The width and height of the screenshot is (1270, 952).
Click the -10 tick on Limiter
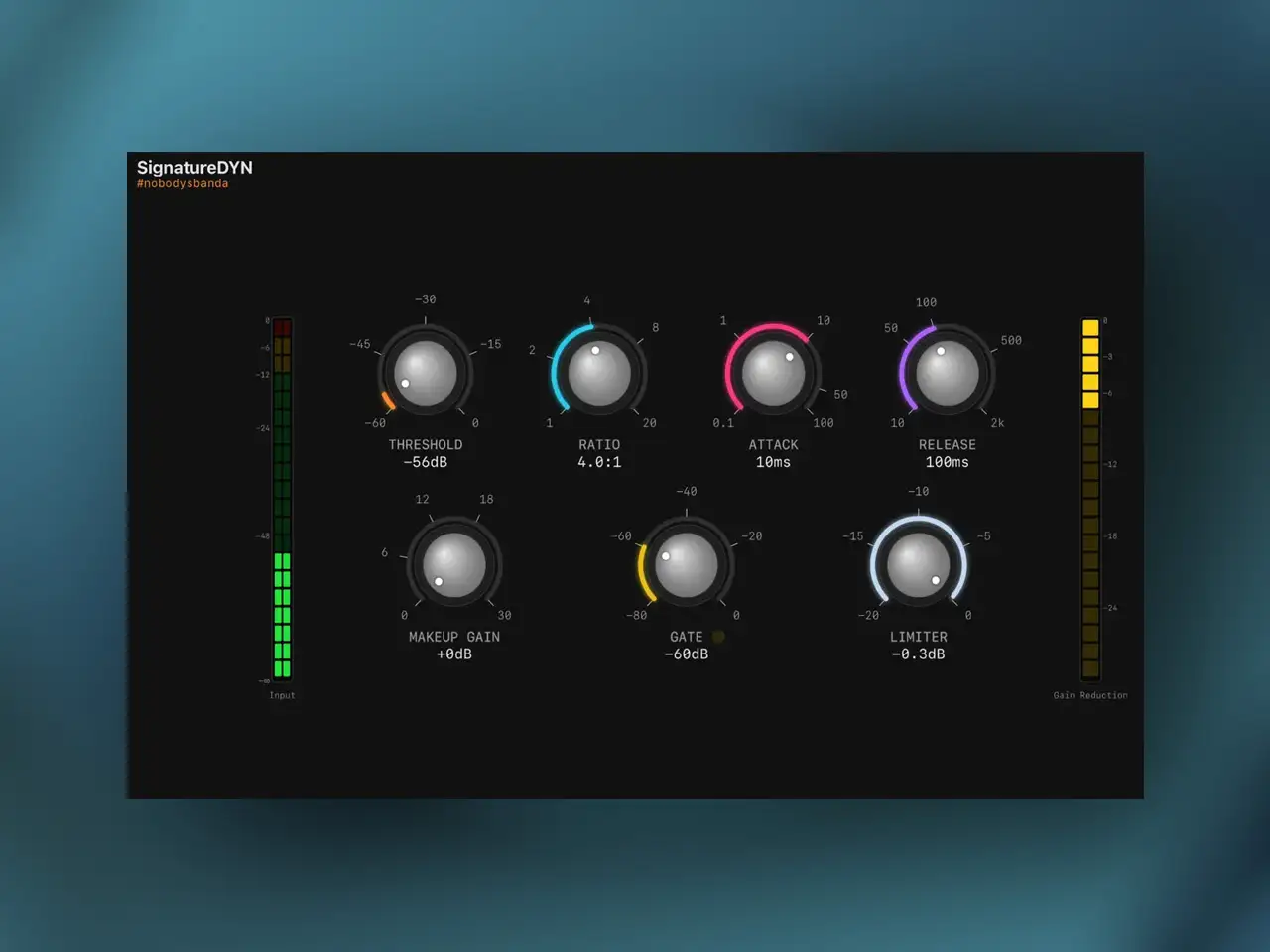tap(919, 492)
